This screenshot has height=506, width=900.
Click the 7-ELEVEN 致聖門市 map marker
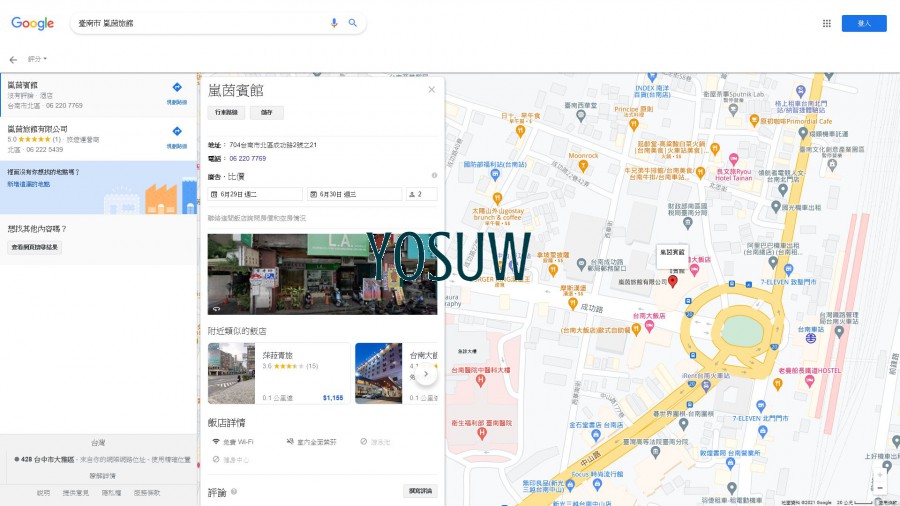789,270
